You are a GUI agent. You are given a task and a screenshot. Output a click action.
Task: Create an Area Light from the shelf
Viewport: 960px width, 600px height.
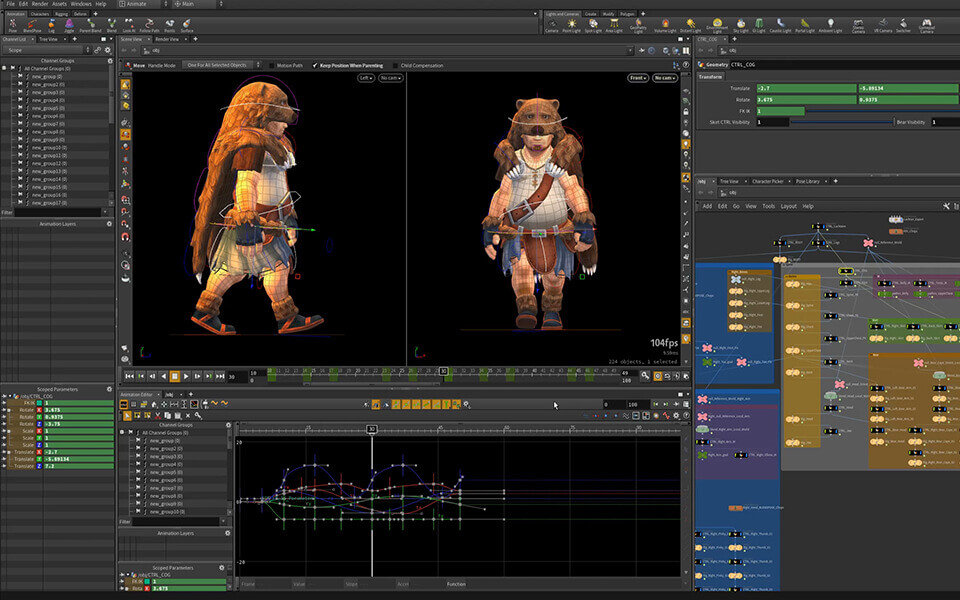[614, 25]
